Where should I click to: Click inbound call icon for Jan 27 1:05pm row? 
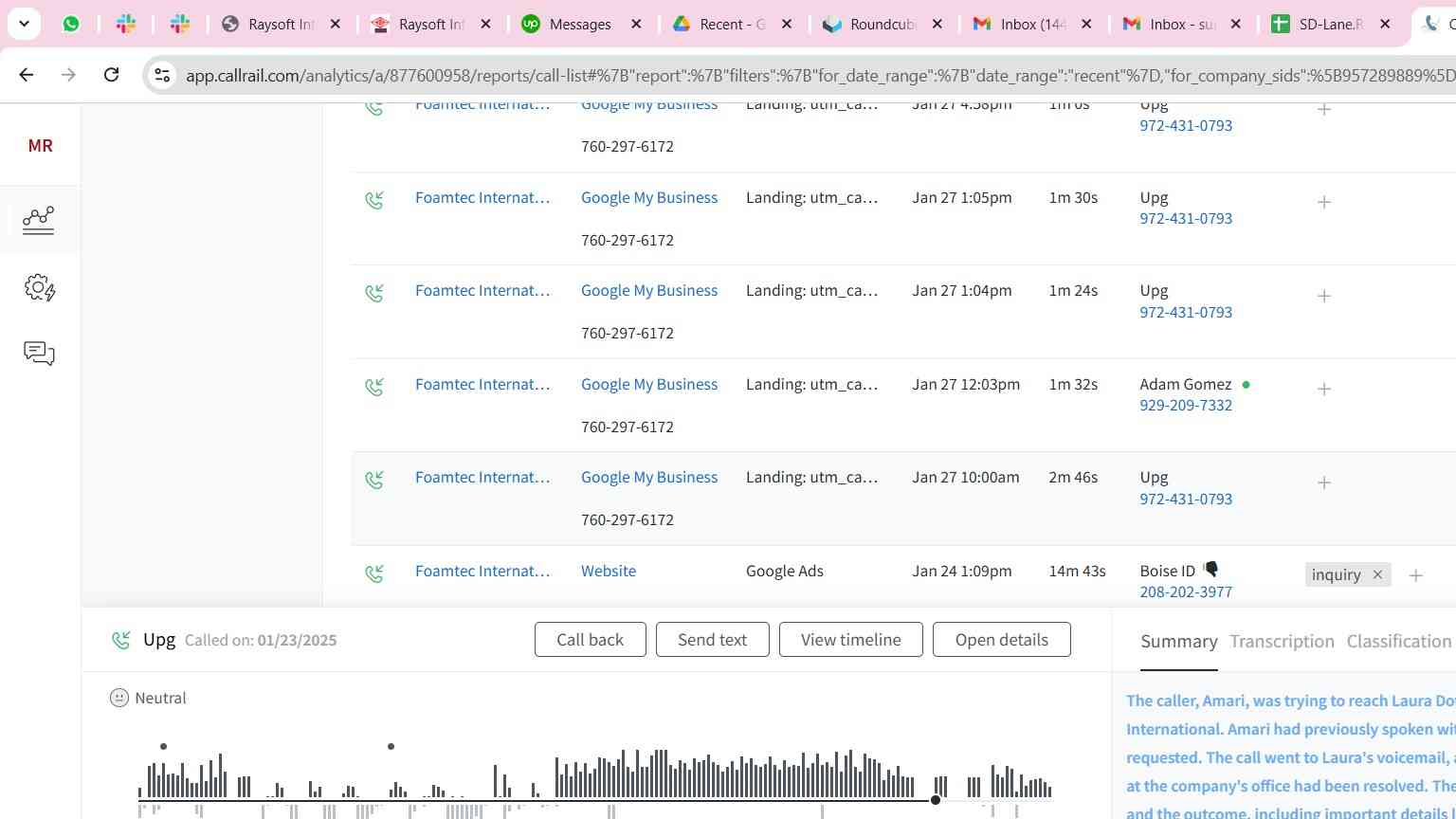point(374,200)
